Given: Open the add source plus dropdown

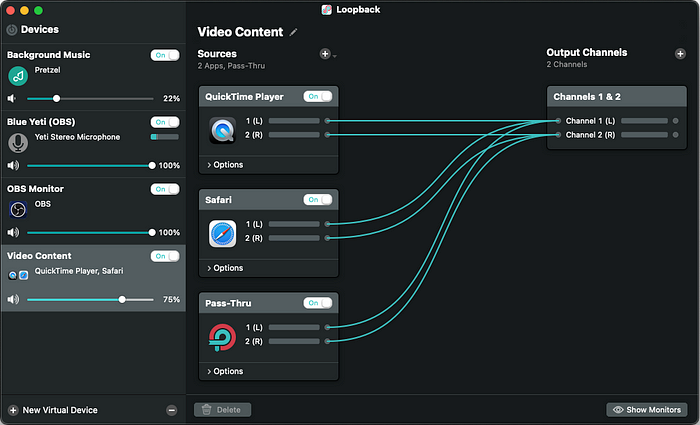Looking at the screenshot, I should 328,54.
